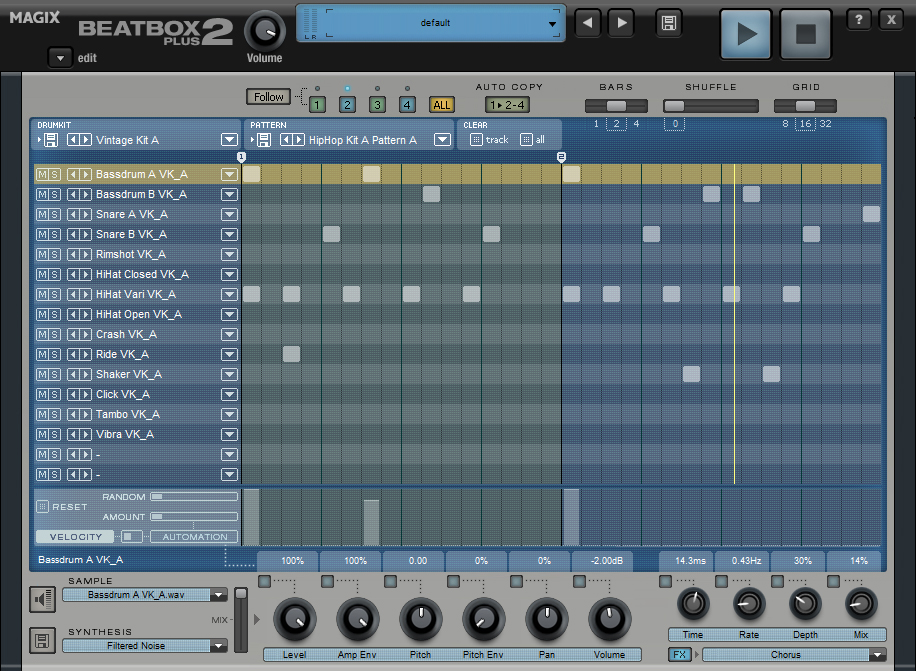Viewport: 916px width, 671px height.
Task: Adjust the GRID slider
Action: [x=805, y=106]
